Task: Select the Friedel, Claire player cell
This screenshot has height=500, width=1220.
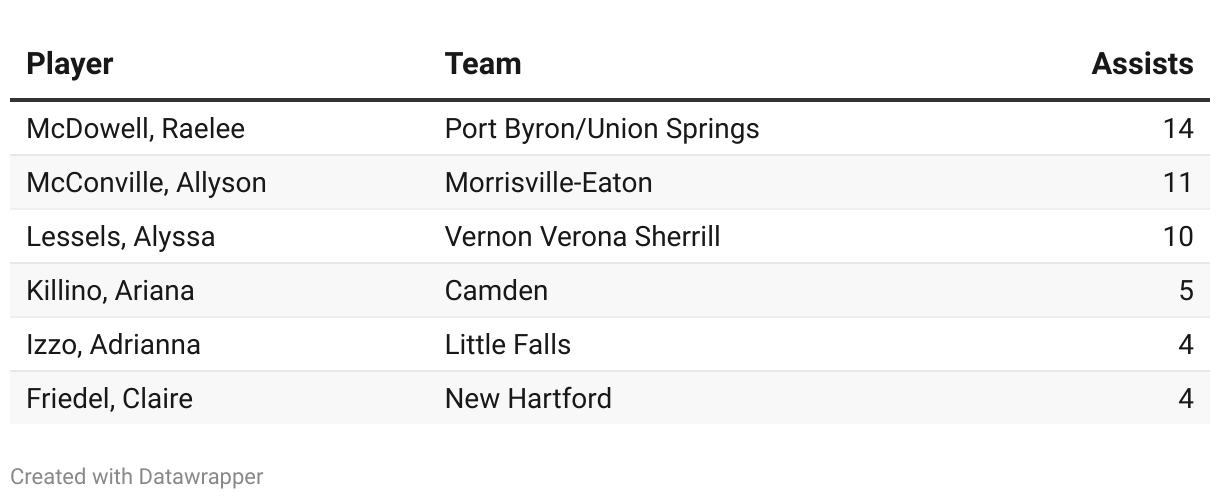Action: pyautogui.click(x=109, y=398)
